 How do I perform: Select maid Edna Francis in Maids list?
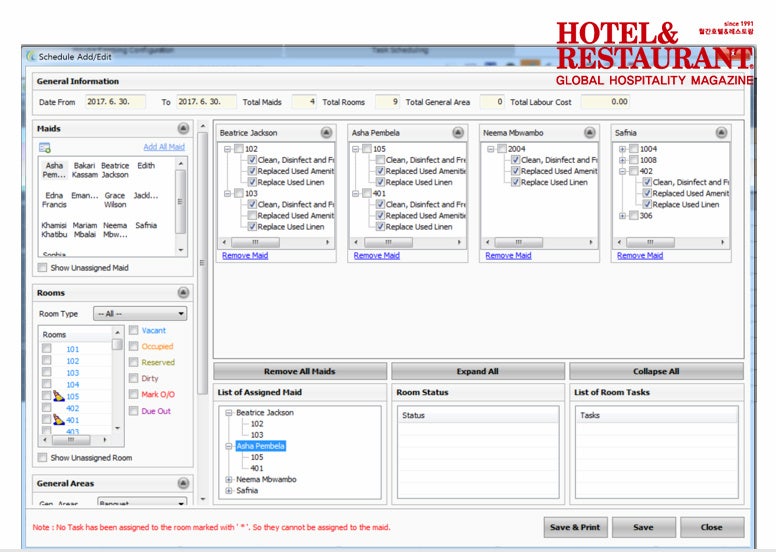pyautogui.click(x=54, y=200)
